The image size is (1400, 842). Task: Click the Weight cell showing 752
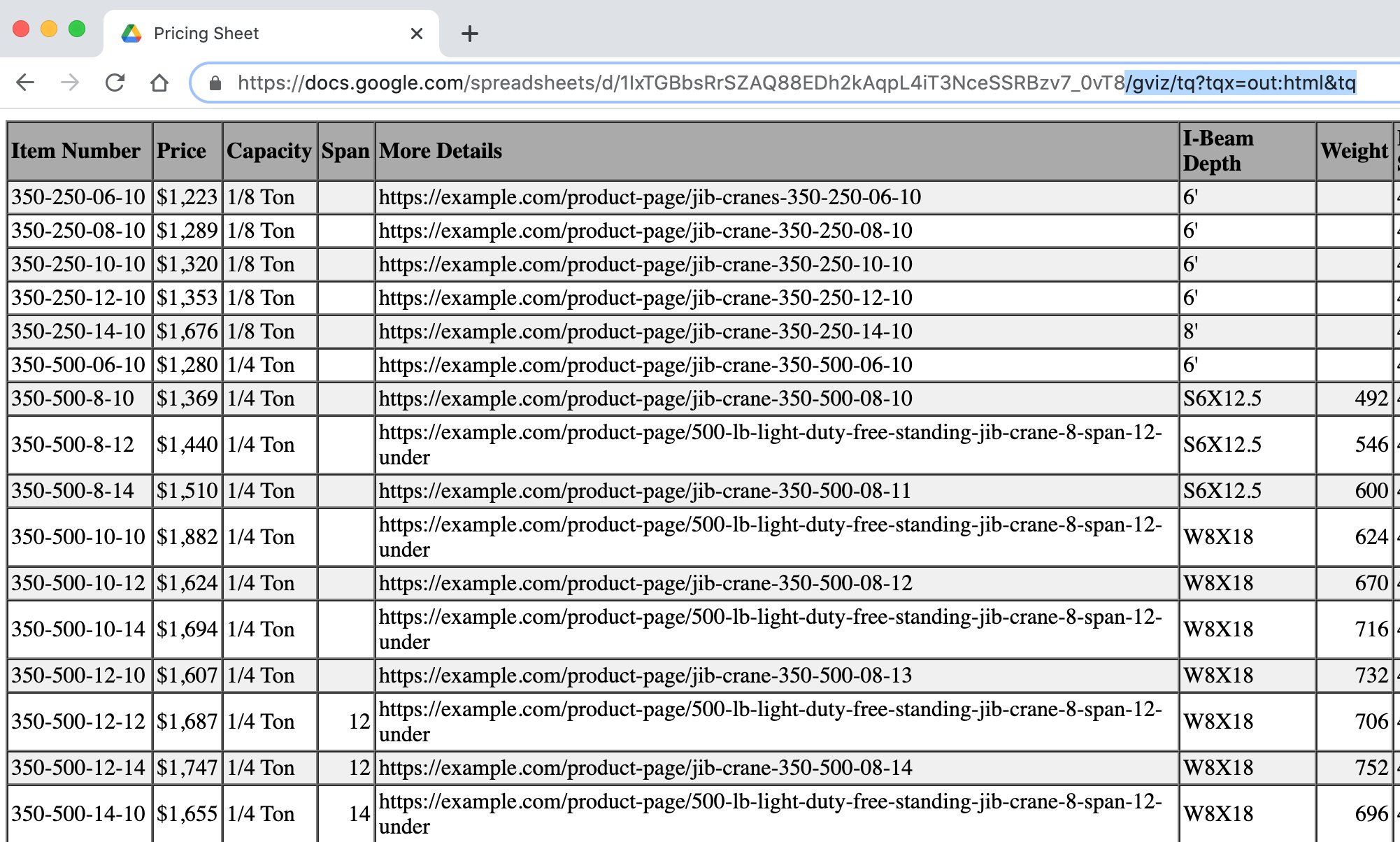(x=1371, y=768)
